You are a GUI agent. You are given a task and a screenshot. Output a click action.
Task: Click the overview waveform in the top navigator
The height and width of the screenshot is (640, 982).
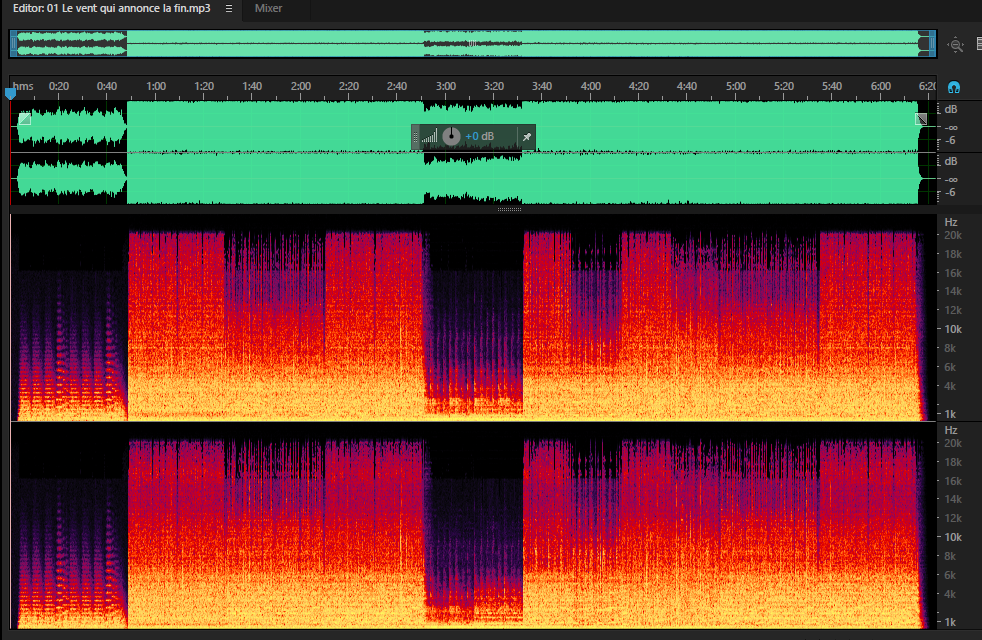[x=473, y=44]
